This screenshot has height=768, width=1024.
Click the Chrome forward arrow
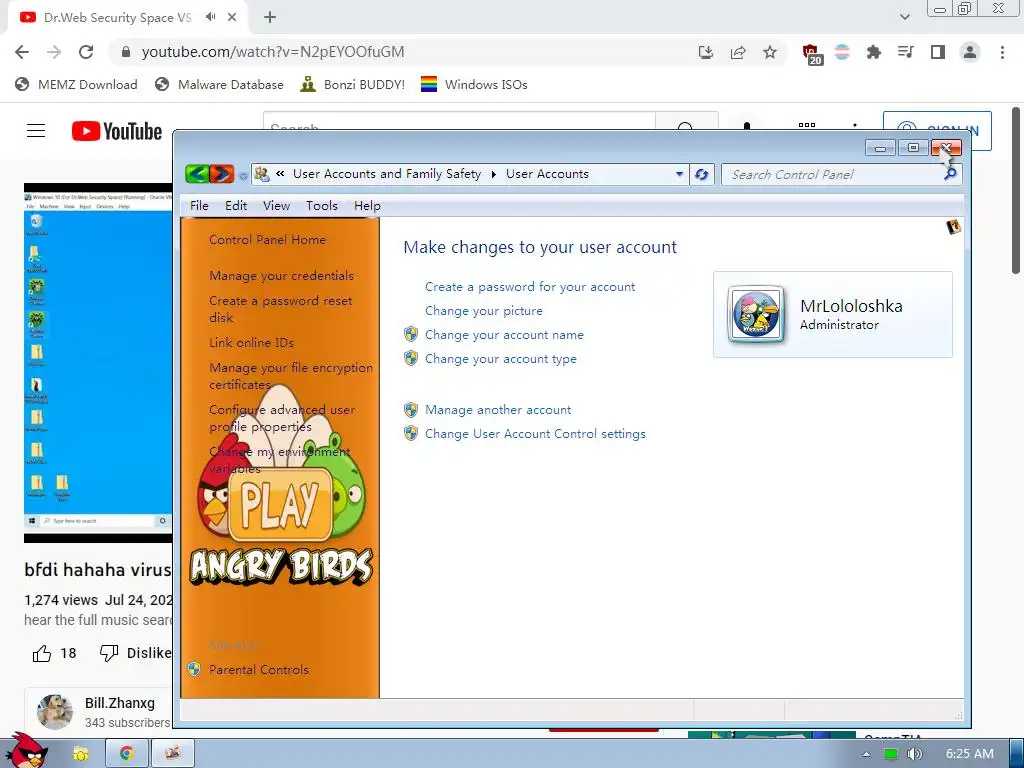(x=54, y=52)
